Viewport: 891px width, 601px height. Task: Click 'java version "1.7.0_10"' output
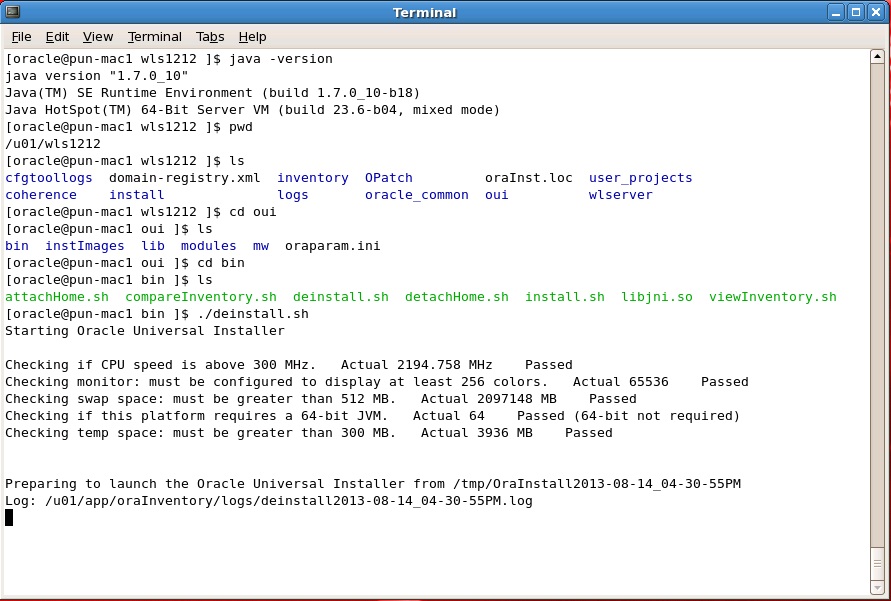tap(97, 76)
